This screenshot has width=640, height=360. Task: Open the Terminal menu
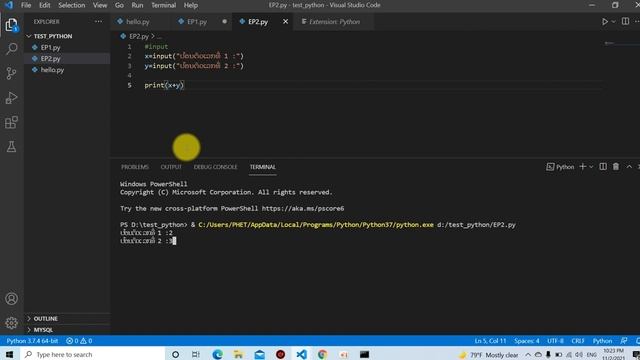click(x=163, y=5)
